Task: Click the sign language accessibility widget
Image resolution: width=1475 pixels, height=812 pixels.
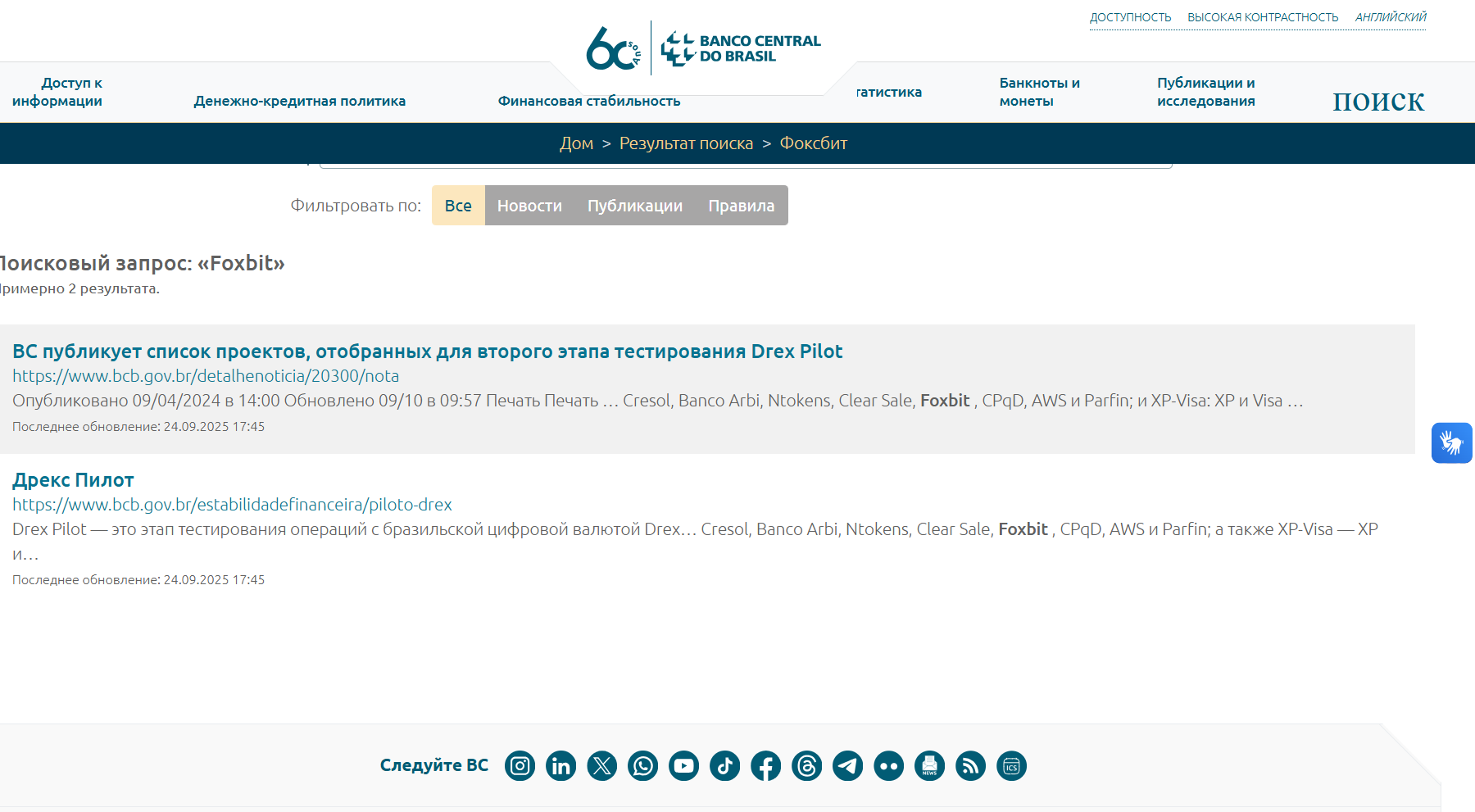Action: coord(1451,443)
